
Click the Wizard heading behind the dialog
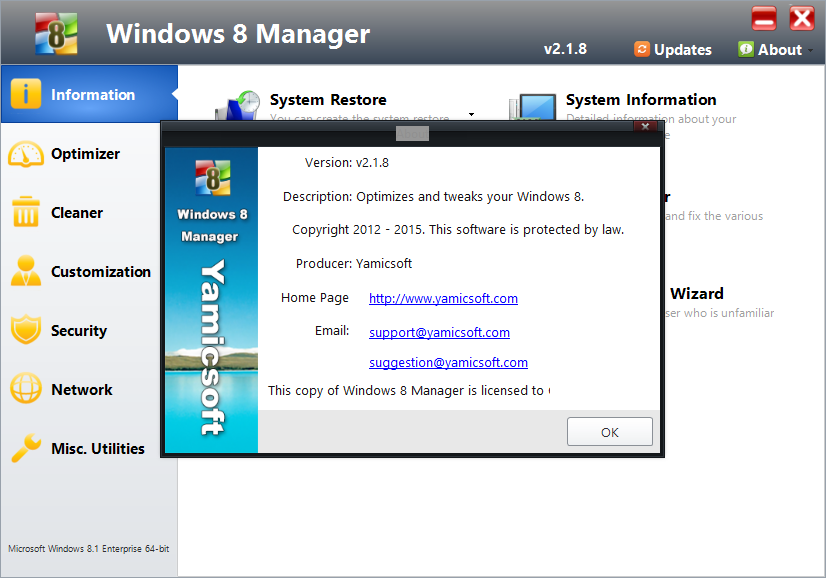(x=696, y=293)
